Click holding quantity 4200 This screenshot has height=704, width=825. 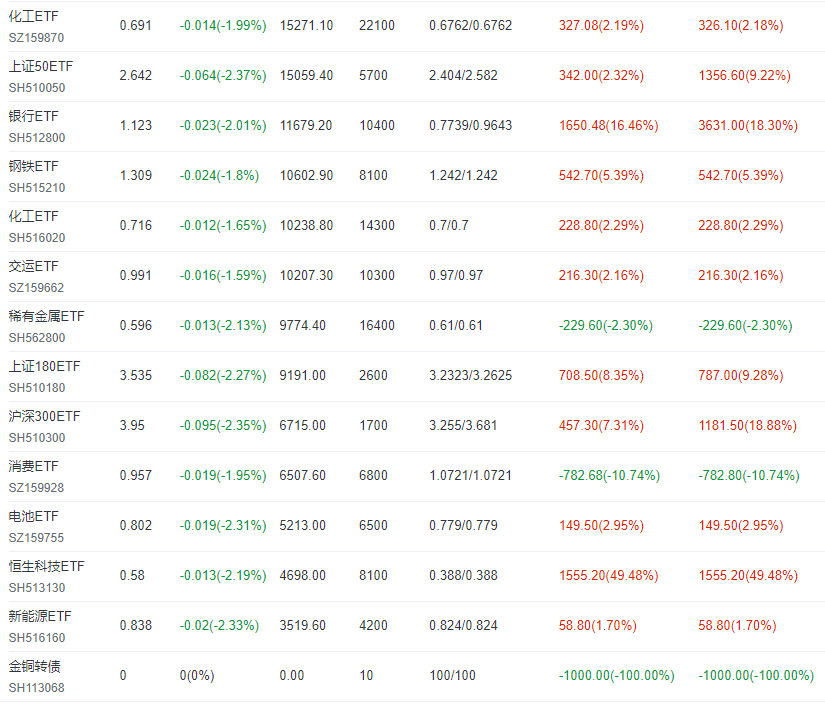373,626
